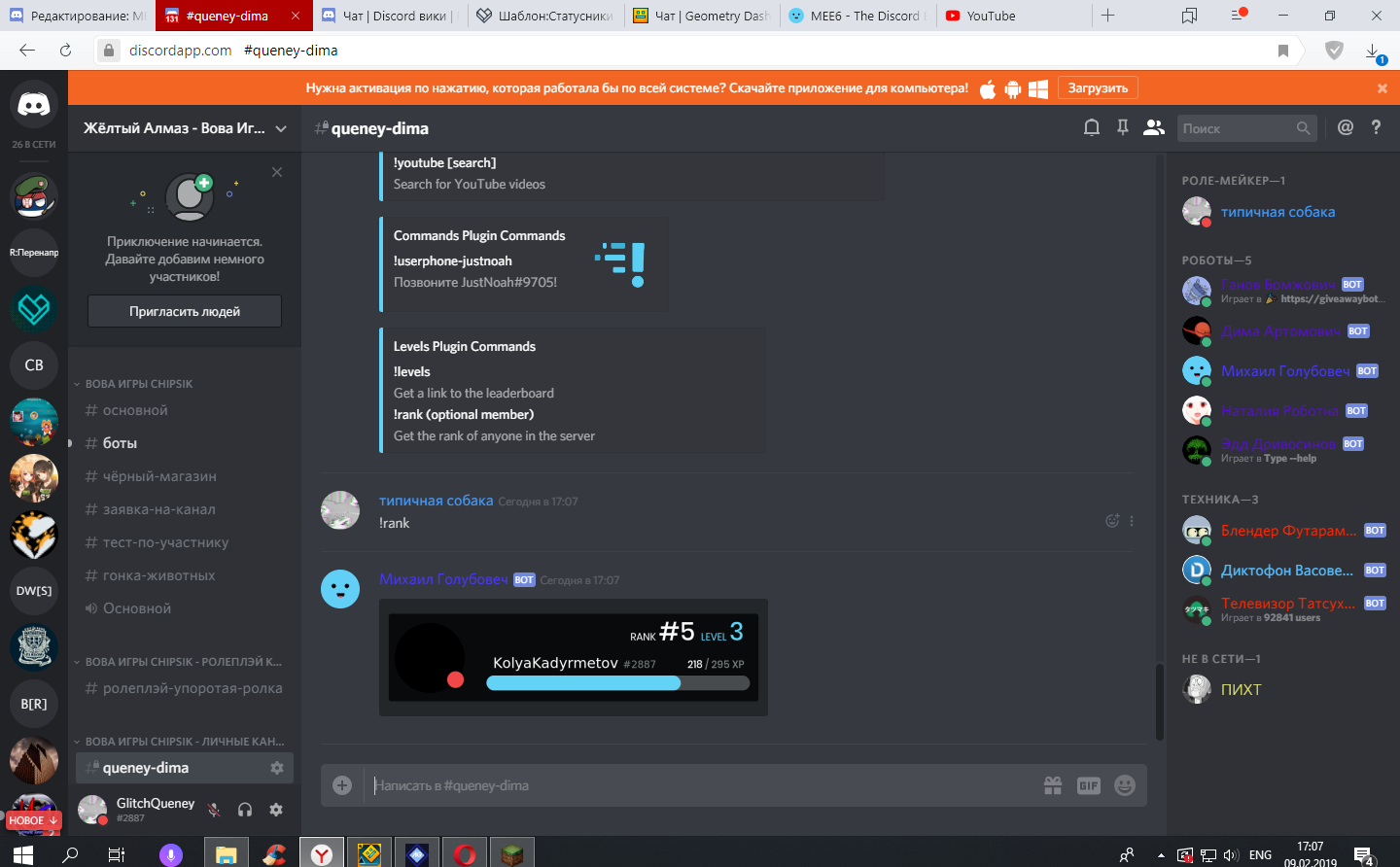The height and width of the screenshot is (867, 1400).
Task: Show the member list icon
Action: (1153, 127)
